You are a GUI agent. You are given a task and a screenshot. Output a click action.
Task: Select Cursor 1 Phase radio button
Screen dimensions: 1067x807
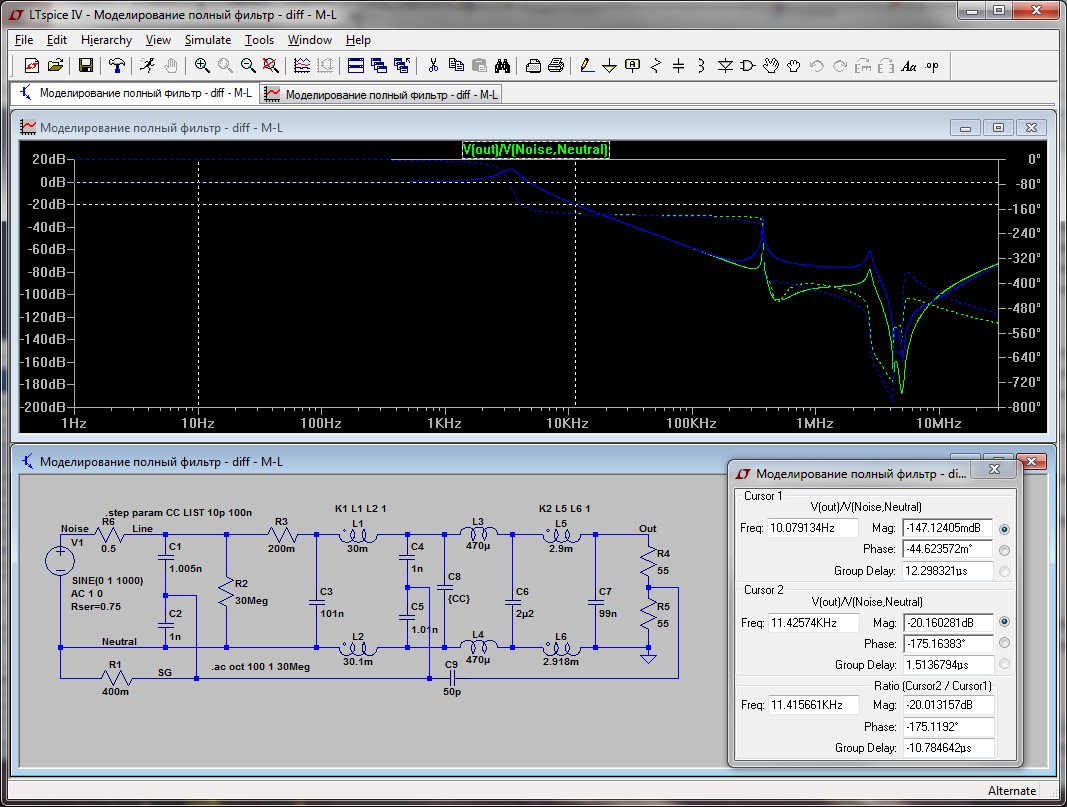pos(1004,550)
